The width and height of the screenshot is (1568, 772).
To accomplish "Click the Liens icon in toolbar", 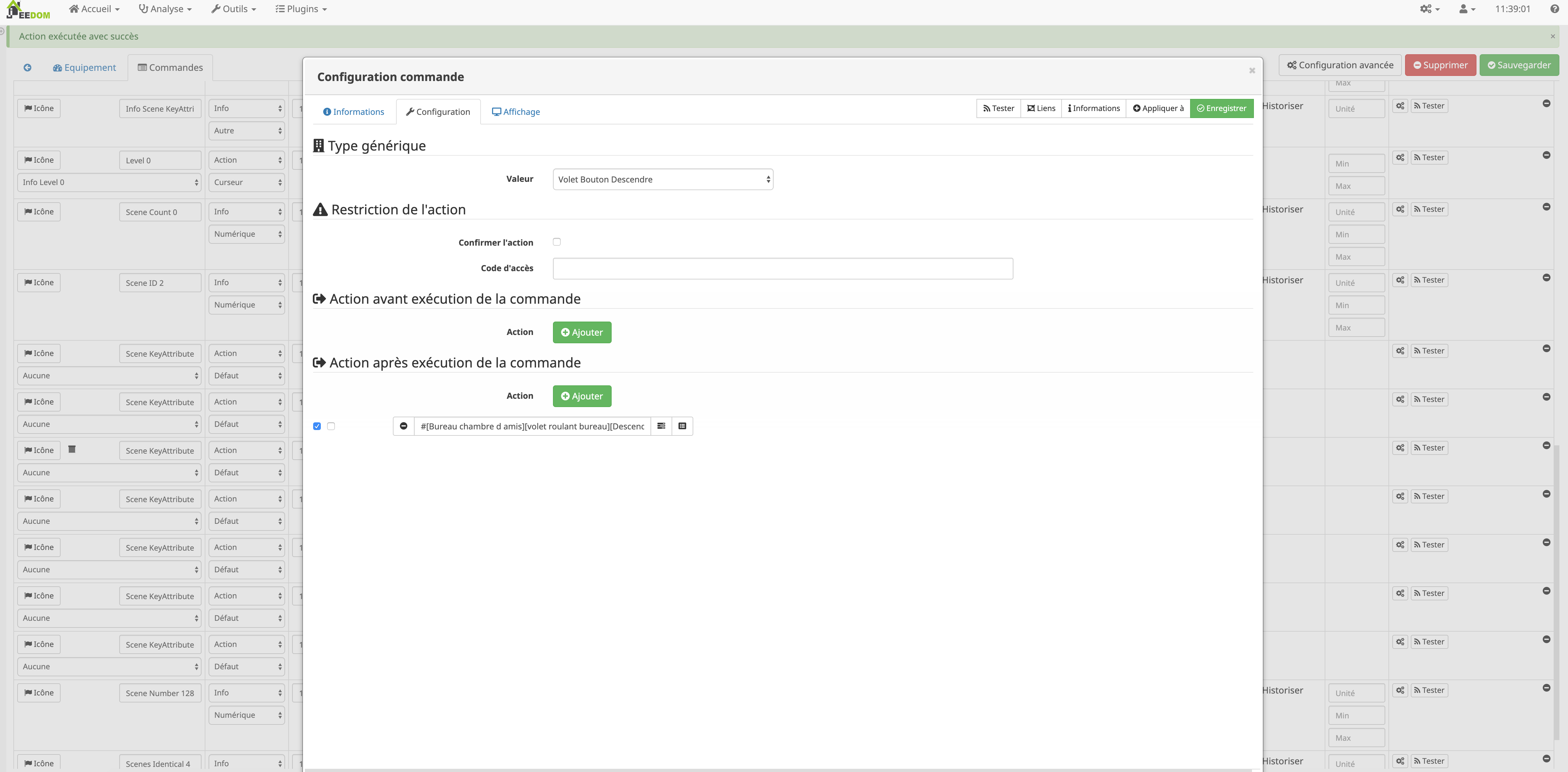I will pos(1044,108).
